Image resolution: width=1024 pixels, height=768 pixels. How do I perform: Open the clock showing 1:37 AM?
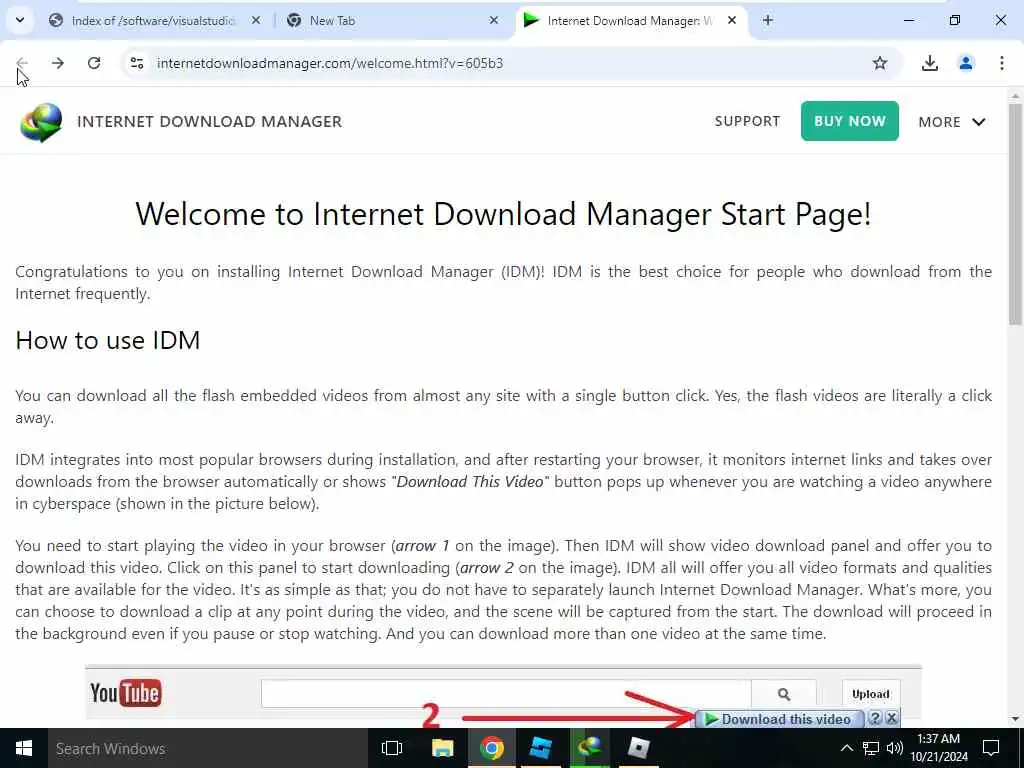tap(938, 748)
